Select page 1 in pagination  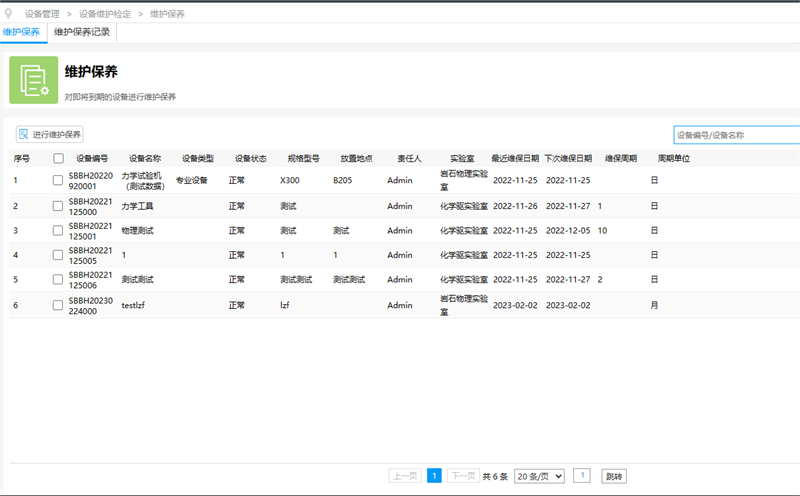coord(434,476)
